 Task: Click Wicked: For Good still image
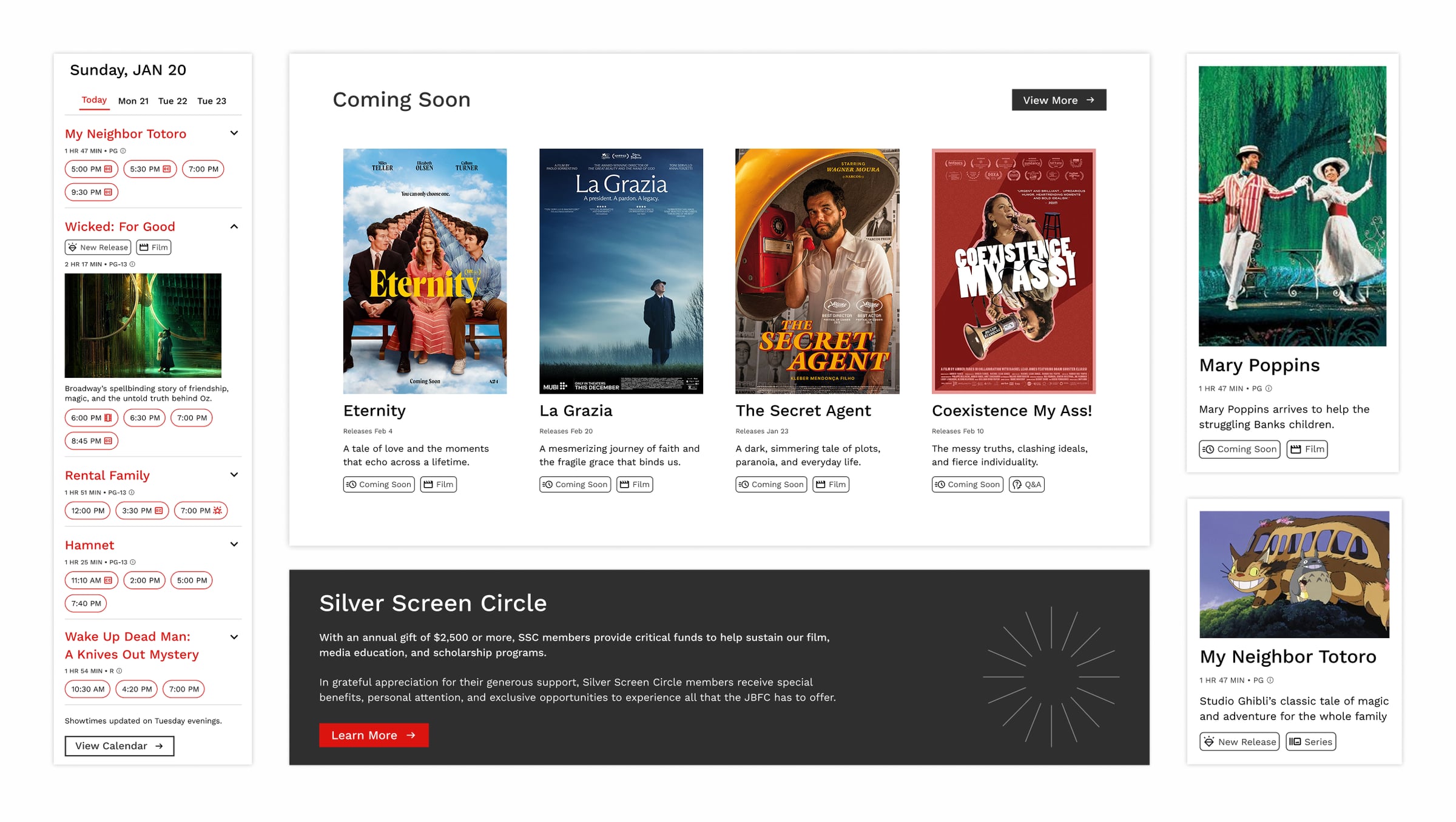tap(143, 326)
